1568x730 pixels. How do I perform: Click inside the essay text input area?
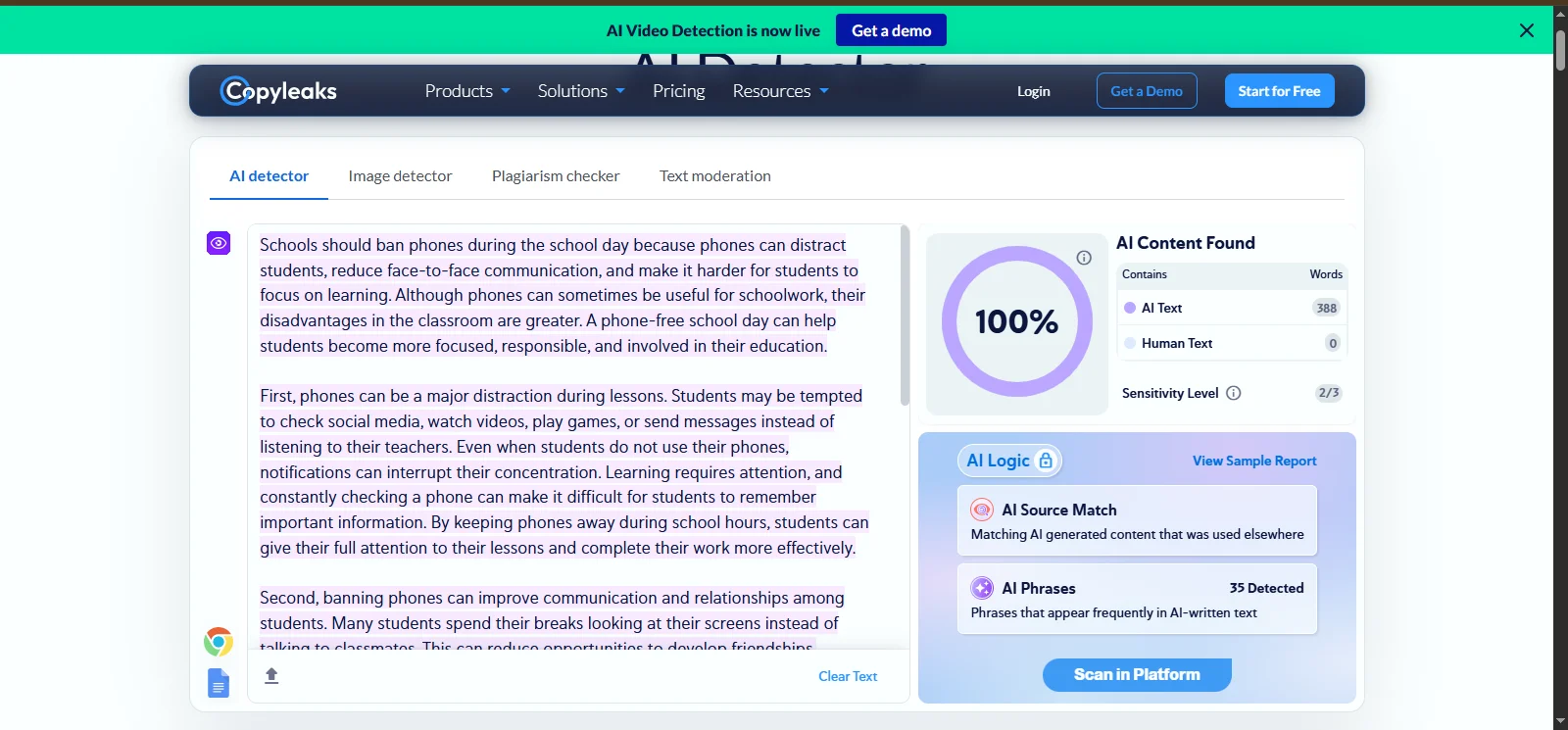coord(573,436)
